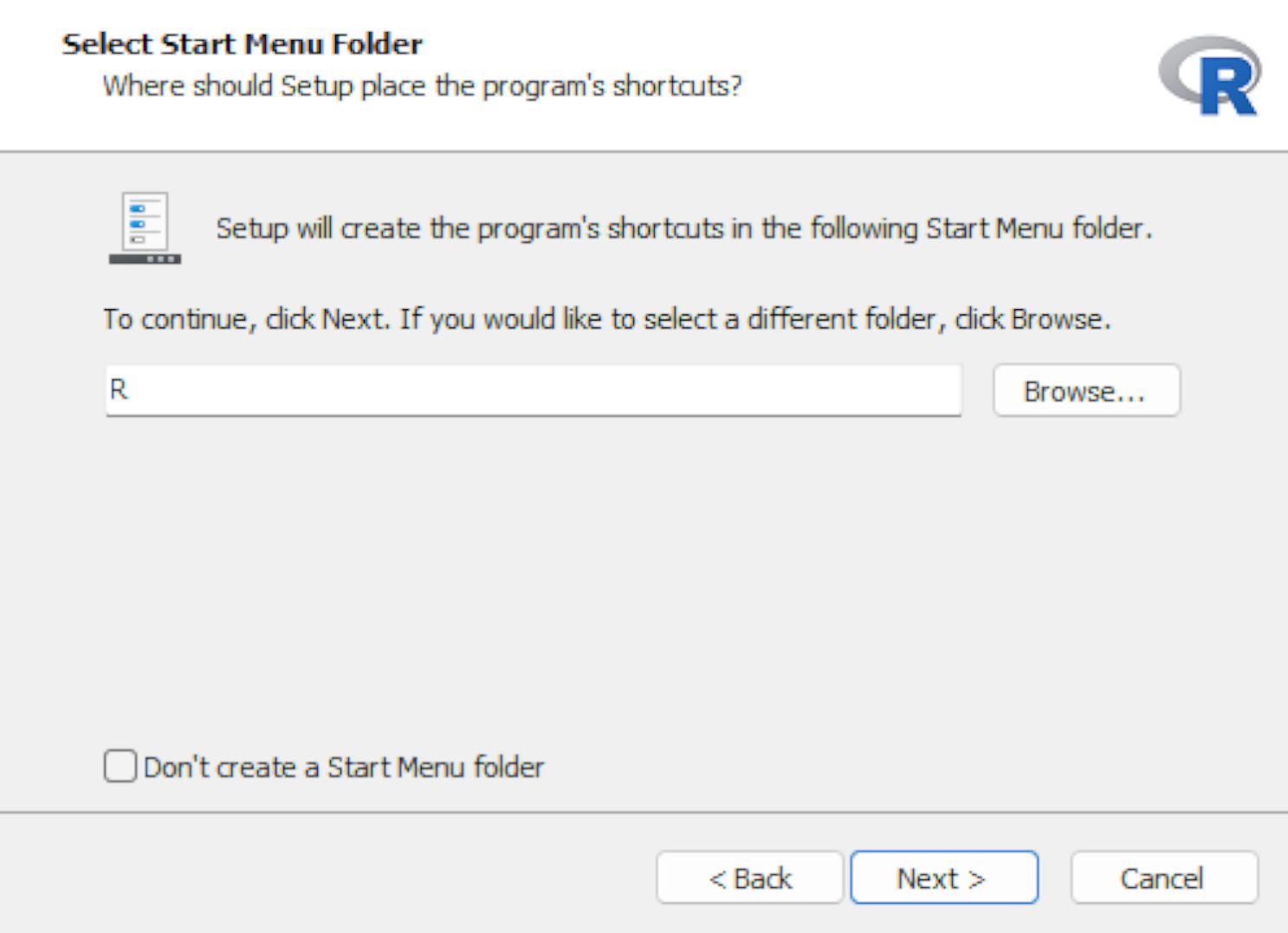The width and height of the screenshot is (1288, 933).
Task: Click the R logo in the header
Action: point(1211,76)
